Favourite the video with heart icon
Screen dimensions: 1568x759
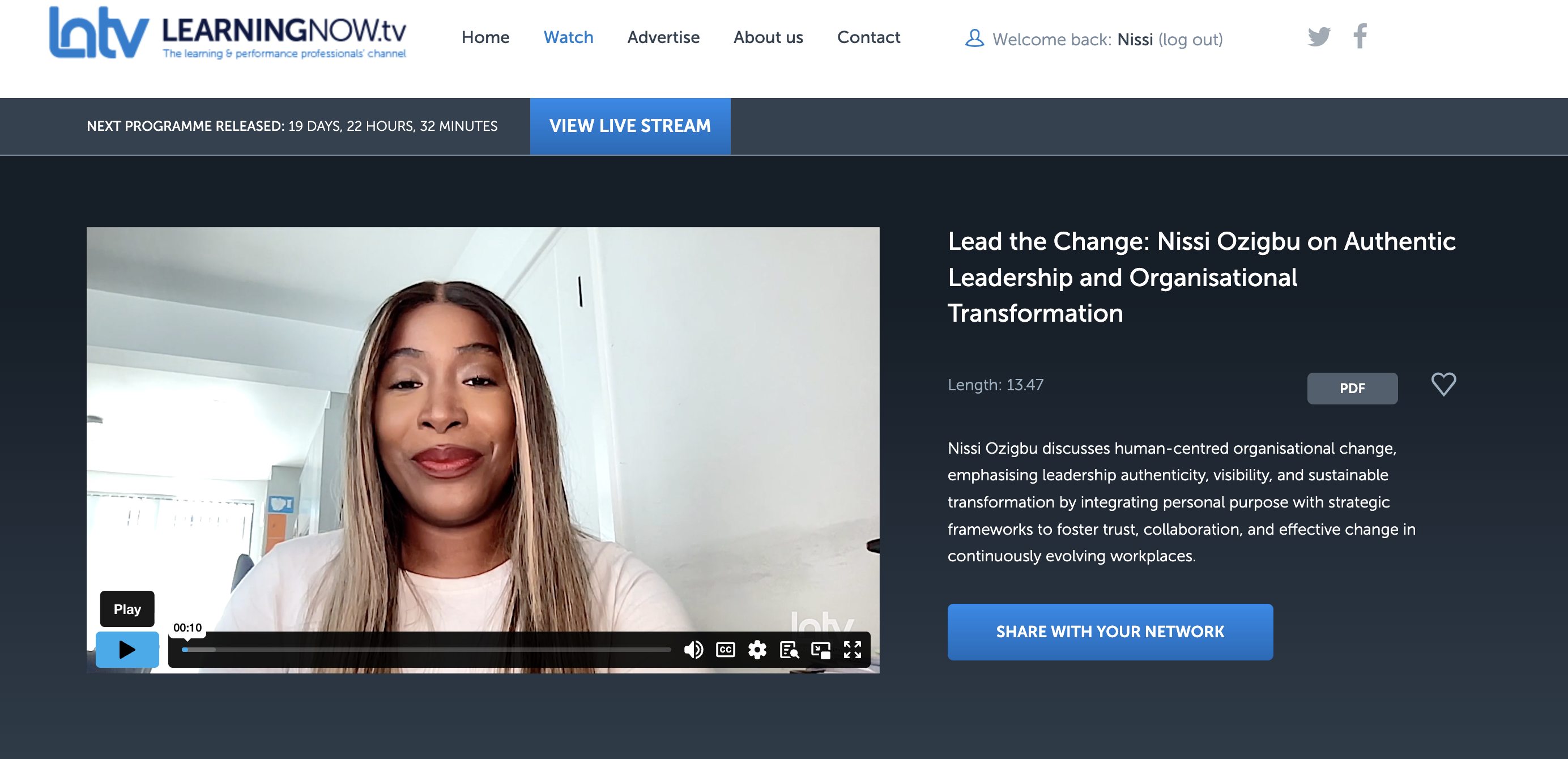pyautogui.click(x=1443, y=384)
